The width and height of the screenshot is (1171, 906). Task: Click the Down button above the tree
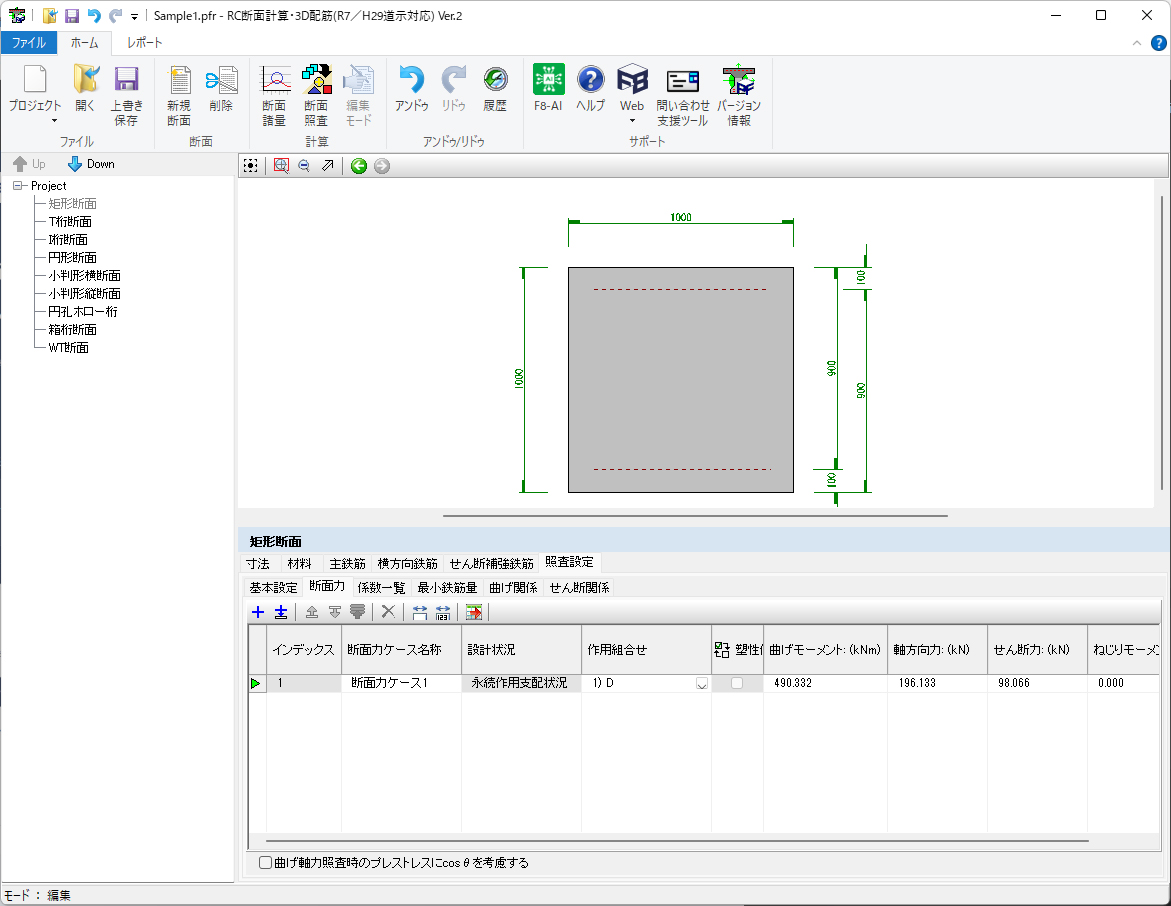click(91, 164)
